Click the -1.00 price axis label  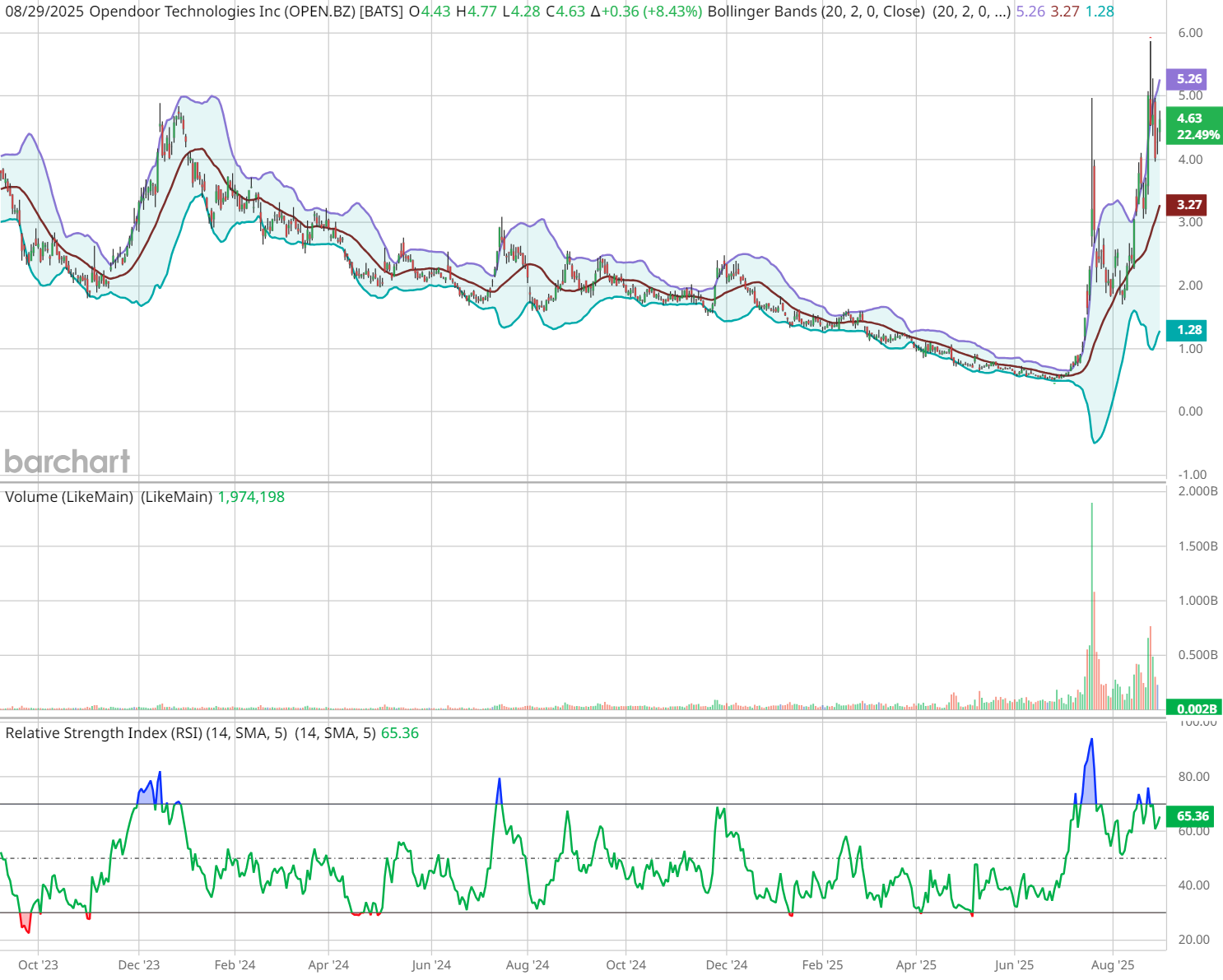coord(1193,475)
